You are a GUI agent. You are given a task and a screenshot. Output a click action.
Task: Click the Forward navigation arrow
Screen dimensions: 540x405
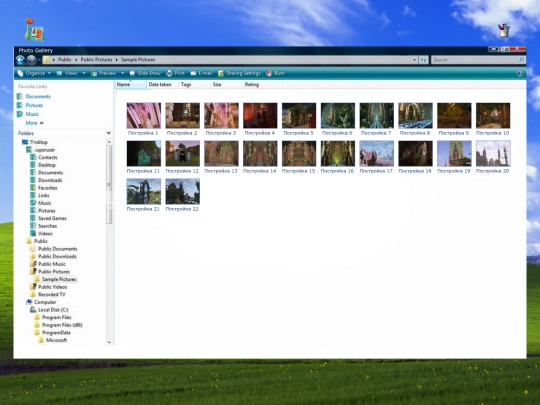tap(31, 60)
